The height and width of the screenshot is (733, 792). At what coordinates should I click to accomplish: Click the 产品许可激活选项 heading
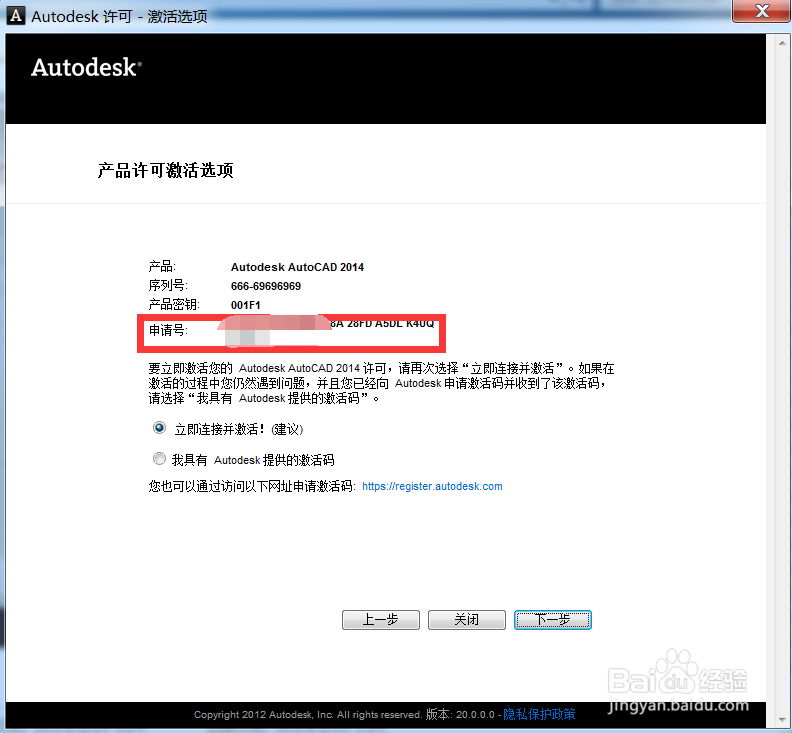coord(165,170)
